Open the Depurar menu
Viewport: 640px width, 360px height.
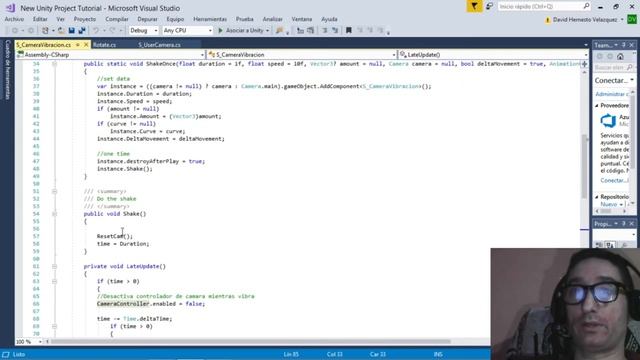[147, 19]
